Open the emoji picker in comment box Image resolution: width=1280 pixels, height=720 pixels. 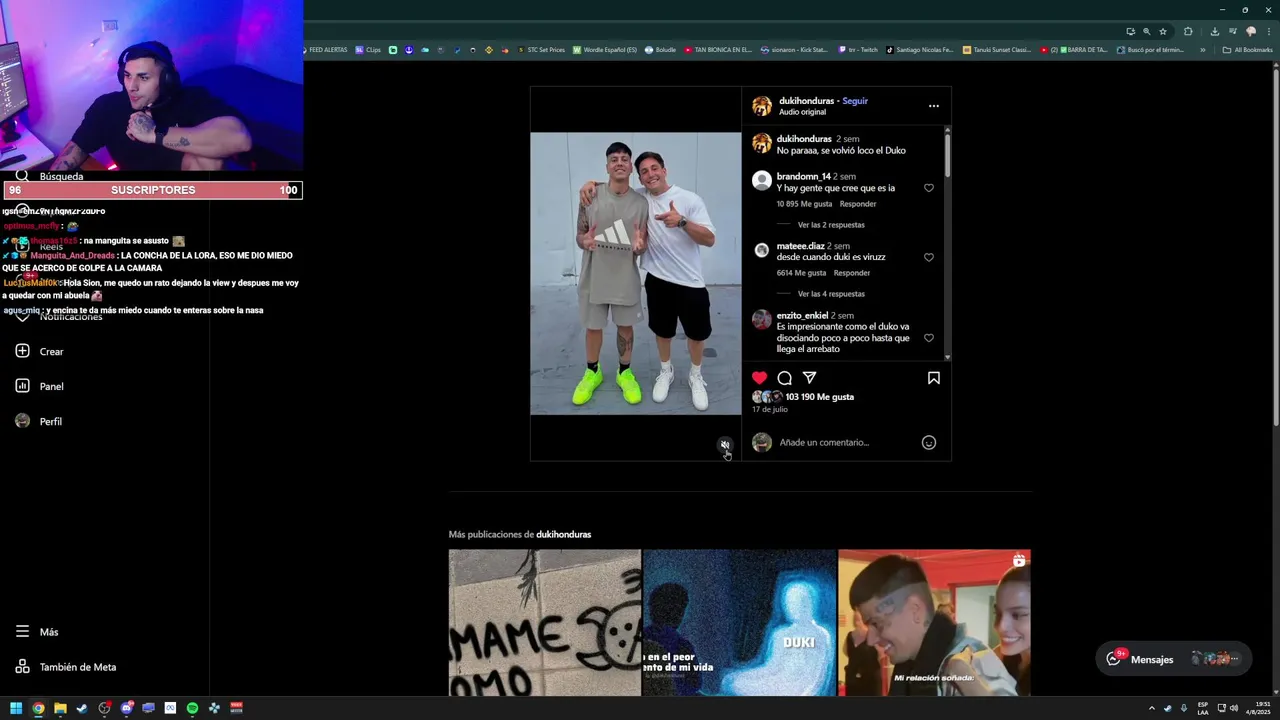929,442
